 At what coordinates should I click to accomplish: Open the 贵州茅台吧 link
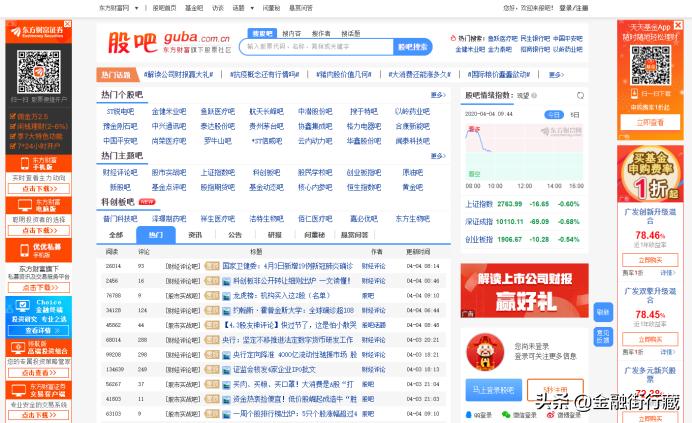(266, 126)
